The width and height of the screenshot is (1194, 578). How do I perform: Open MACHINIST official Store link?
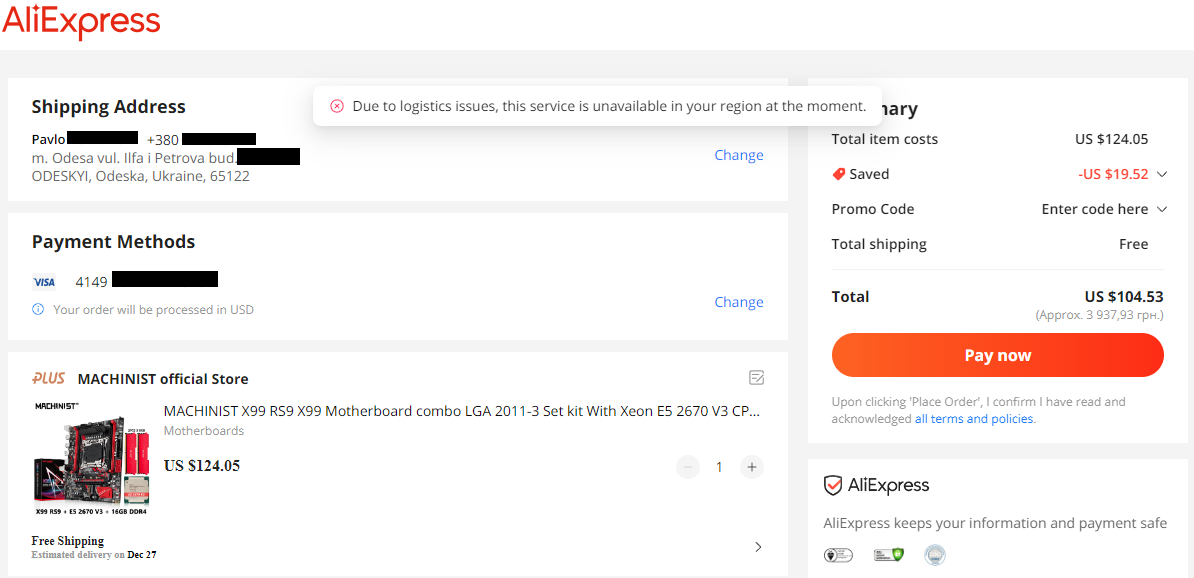(163, 379)
